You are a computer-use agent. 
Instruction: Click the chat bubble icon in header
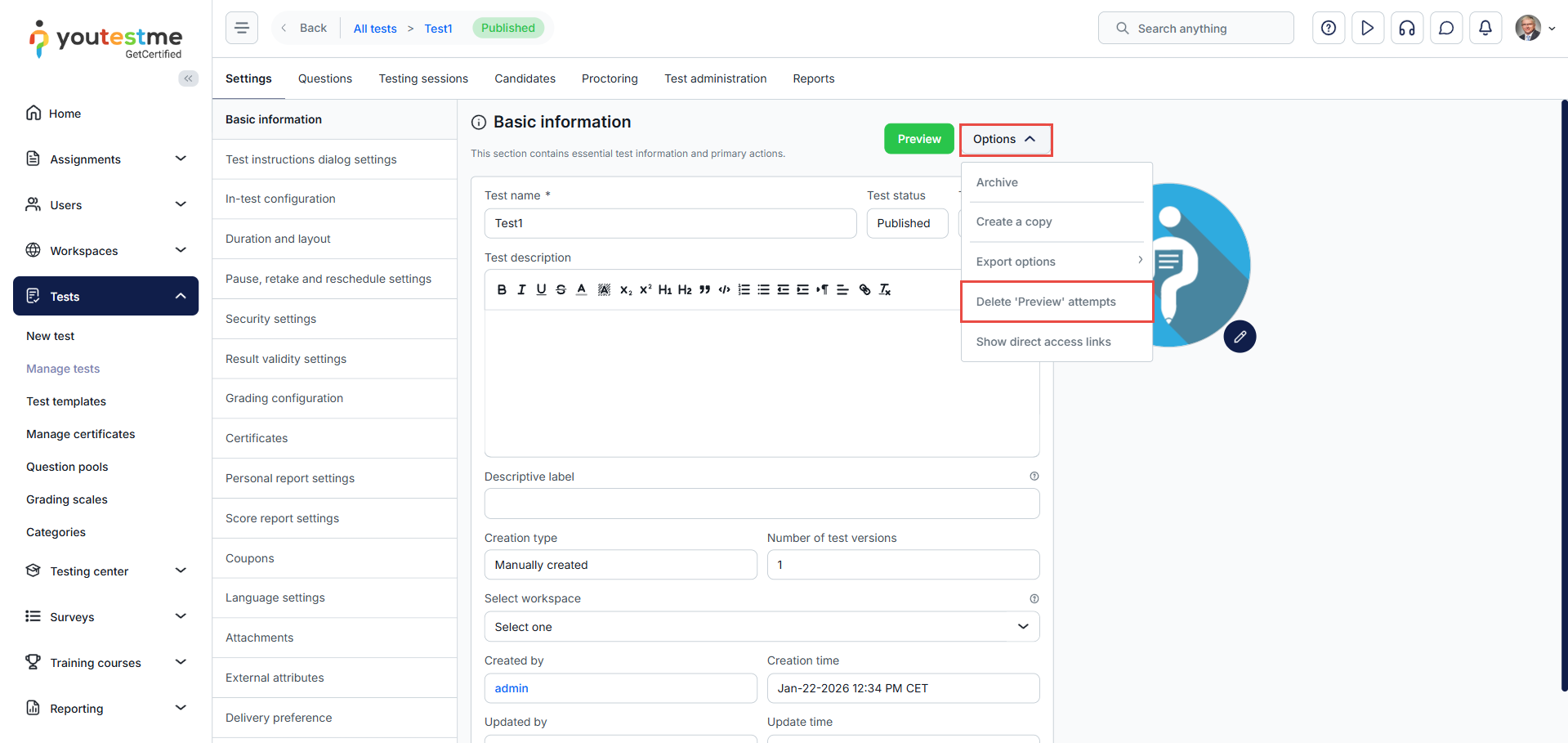coord(1445,29)
